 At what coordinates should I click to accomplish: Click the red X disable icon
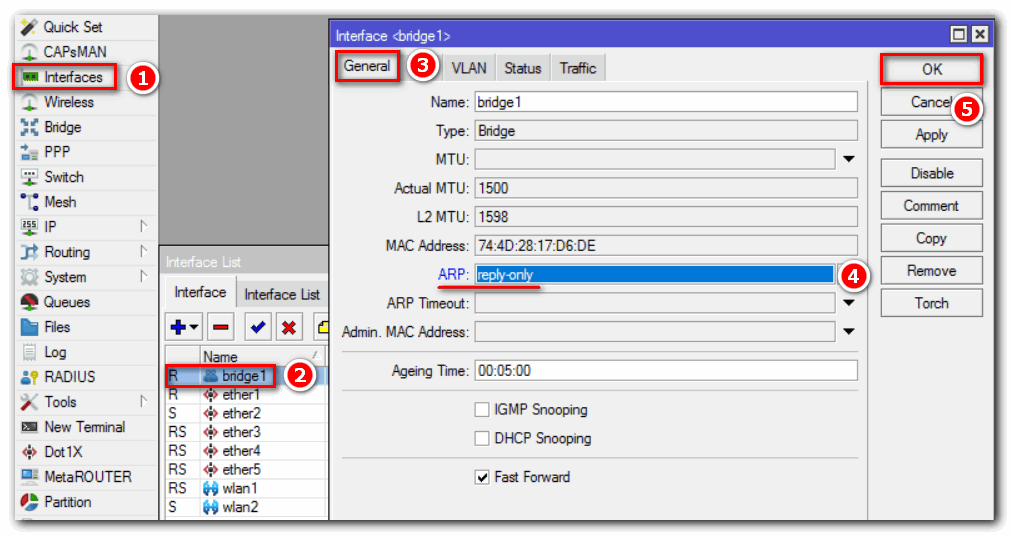pyautogui.click(x=289, y=327)
